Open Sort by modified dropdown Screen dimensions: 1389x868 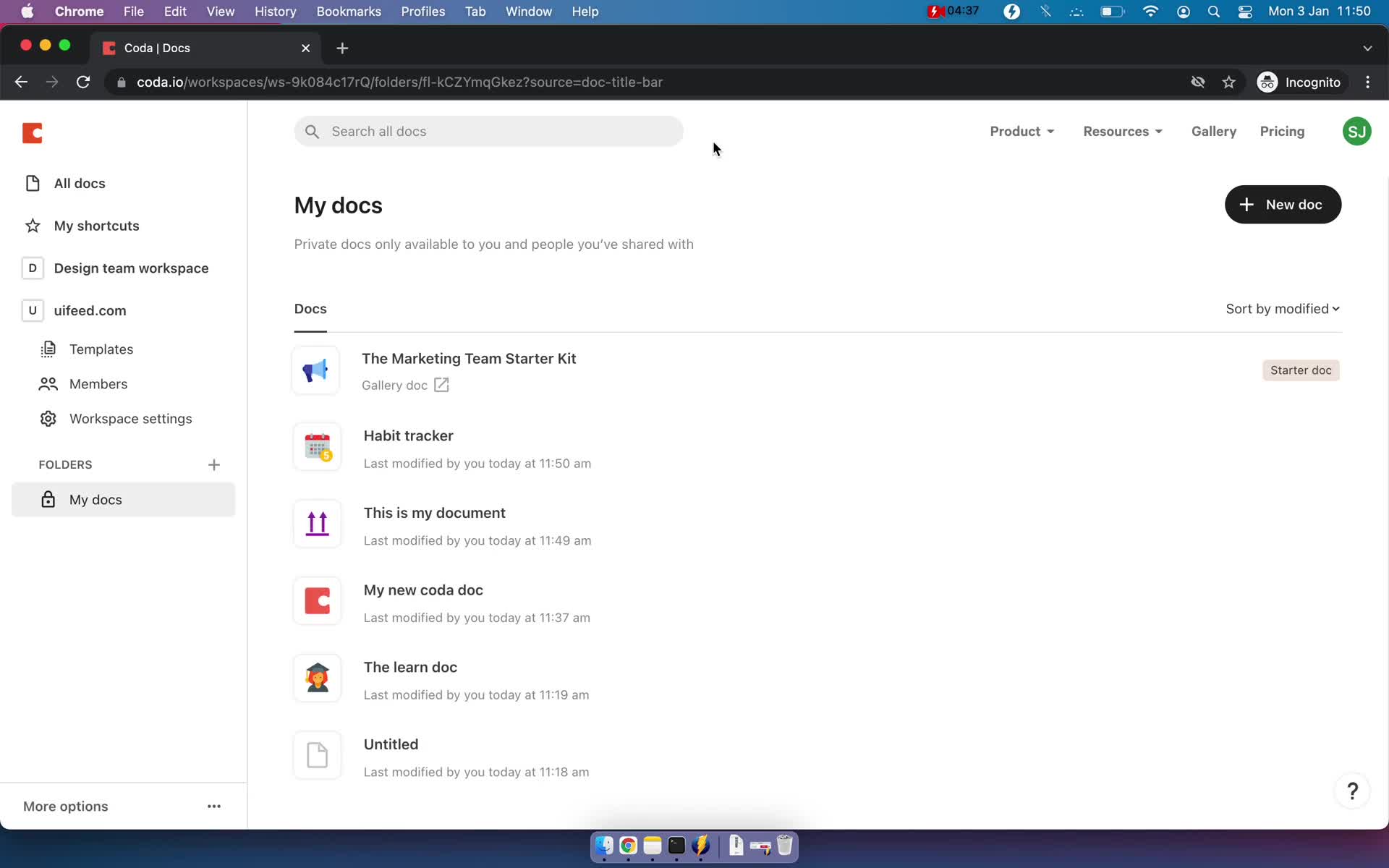coord(1283,310)
